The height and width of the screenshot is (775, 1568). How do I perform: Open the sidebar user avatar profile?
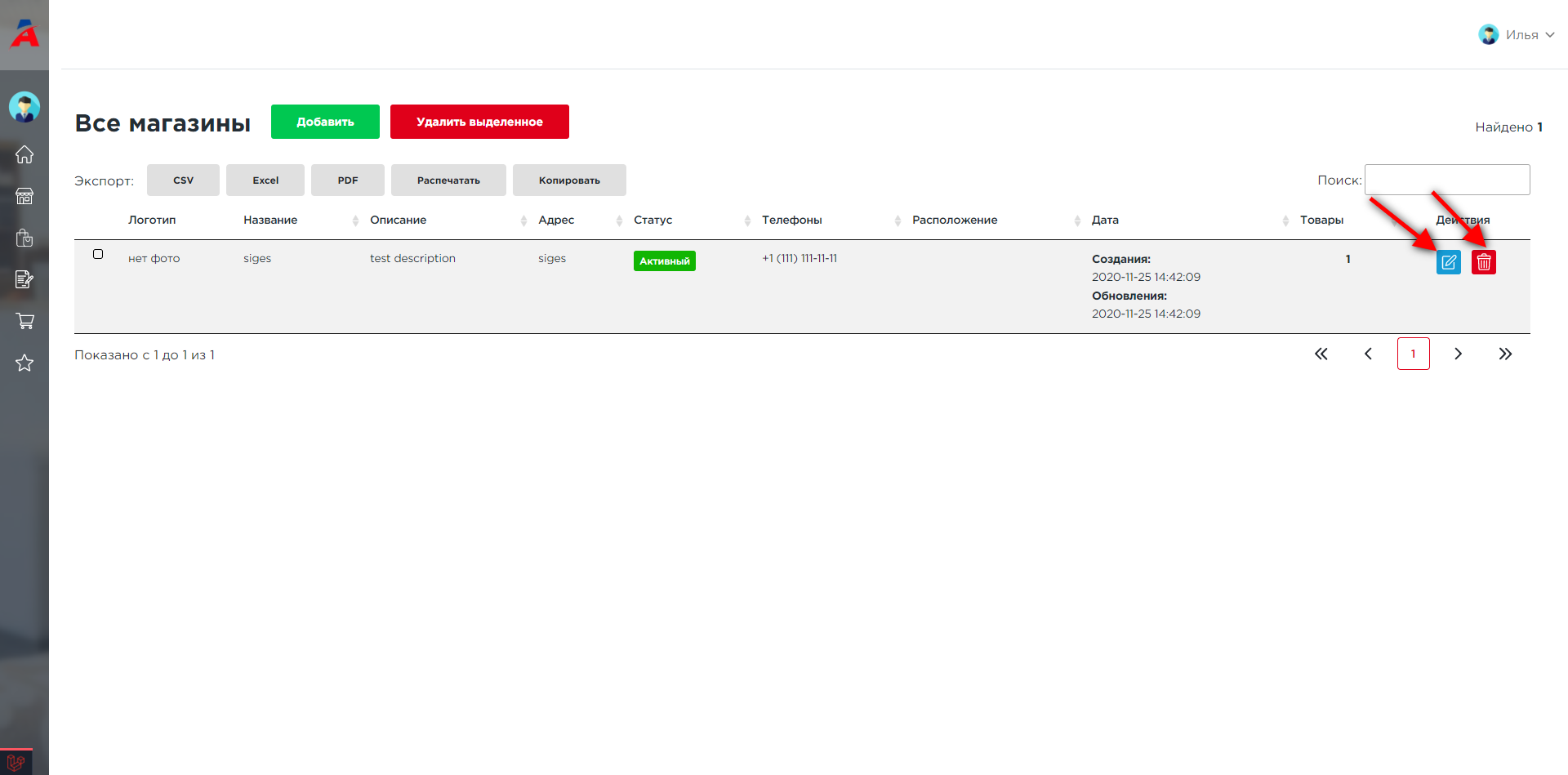24,107
